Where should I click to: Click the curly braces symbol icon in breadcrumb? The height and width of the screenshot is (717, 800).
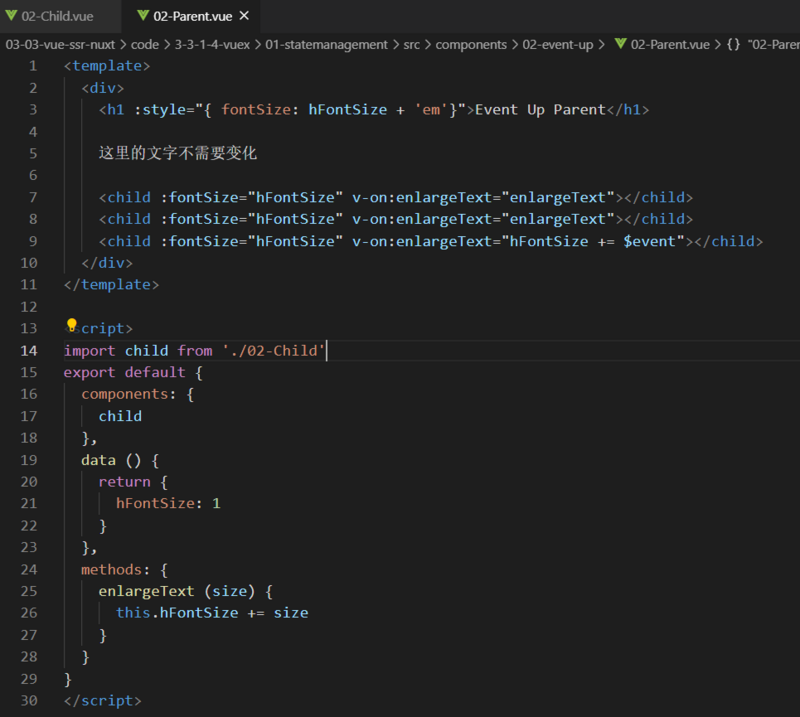pos(733,44)
